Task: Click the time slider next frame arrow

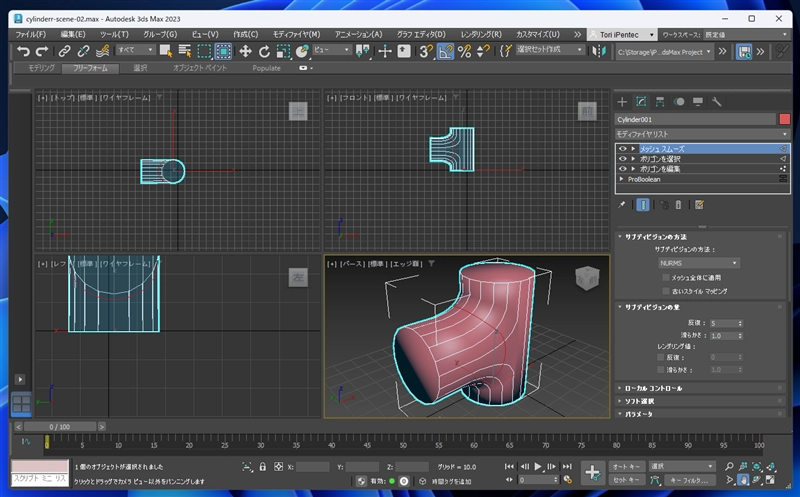Action: pyautogui.click(x=102, y=427)
